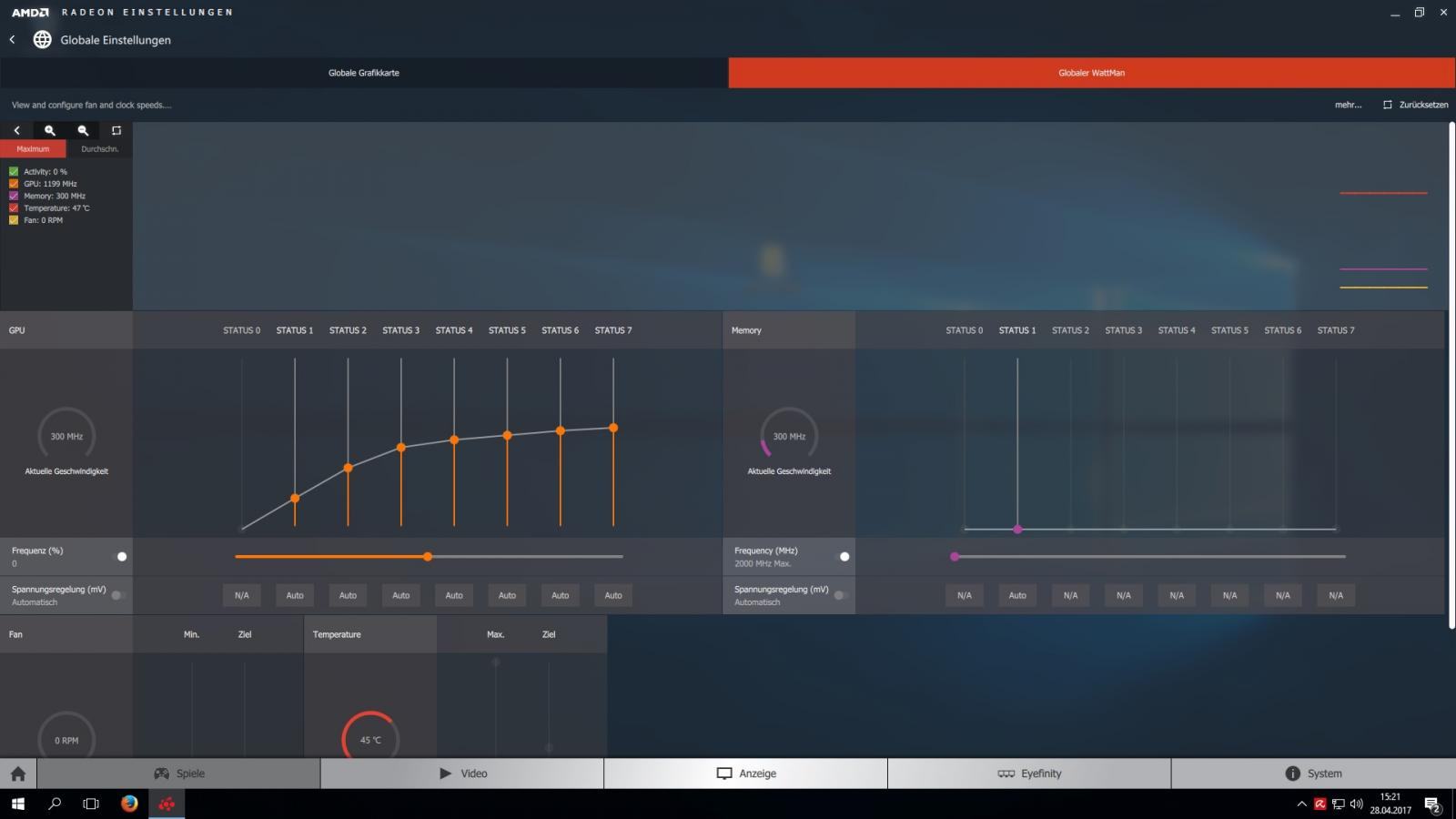Click the temperature gauge showing 45 °C
Viewport: 1456px width, 819px height.
(370, 734)
